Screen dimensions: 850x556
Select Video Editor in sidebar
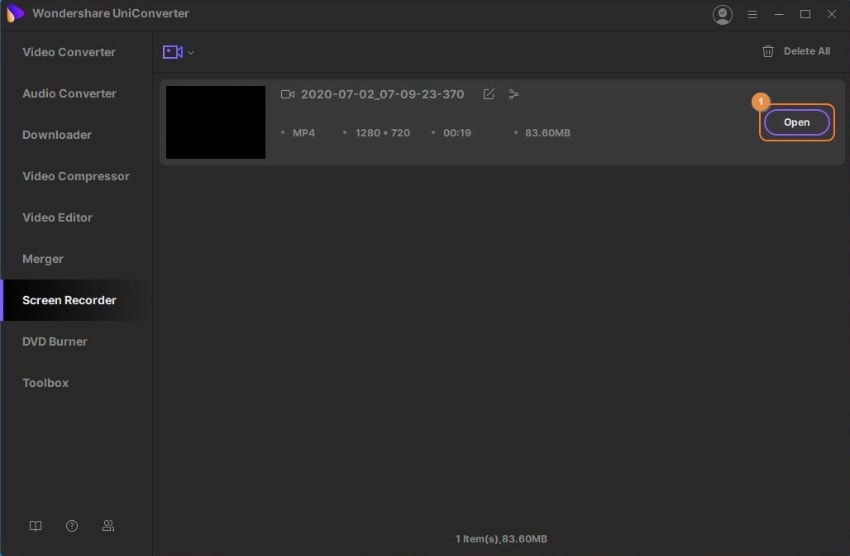(x=57, y=218)
